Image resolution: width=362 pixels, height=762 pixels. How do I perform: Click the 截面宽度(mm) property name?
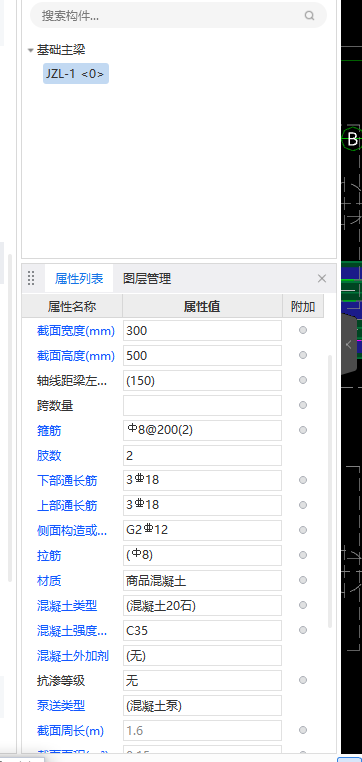76,331
